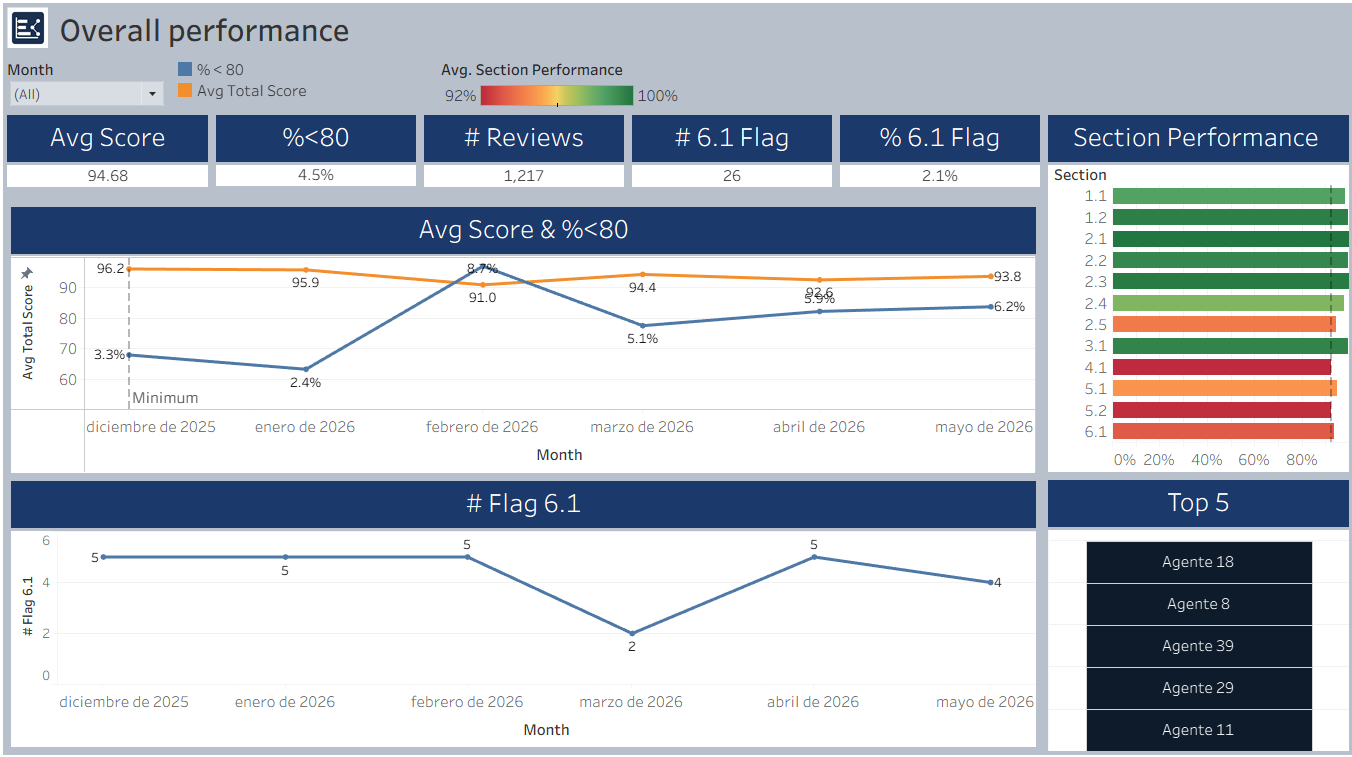This screenshot has height=757, width=1352.
Task: Click the Overall performance title
Action: 204,31
